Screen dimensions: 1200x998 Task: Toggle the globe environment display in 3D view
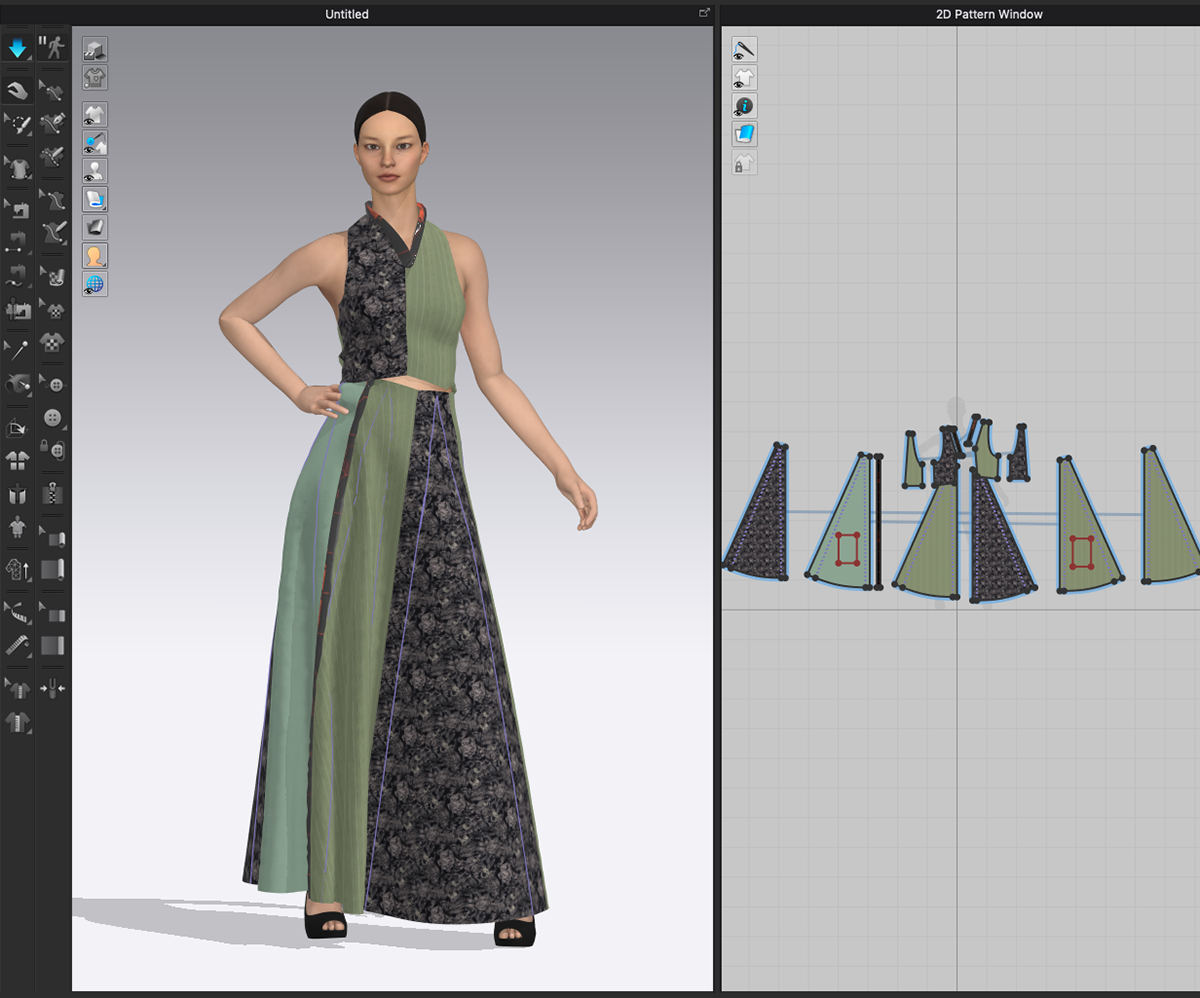point(95,285)
